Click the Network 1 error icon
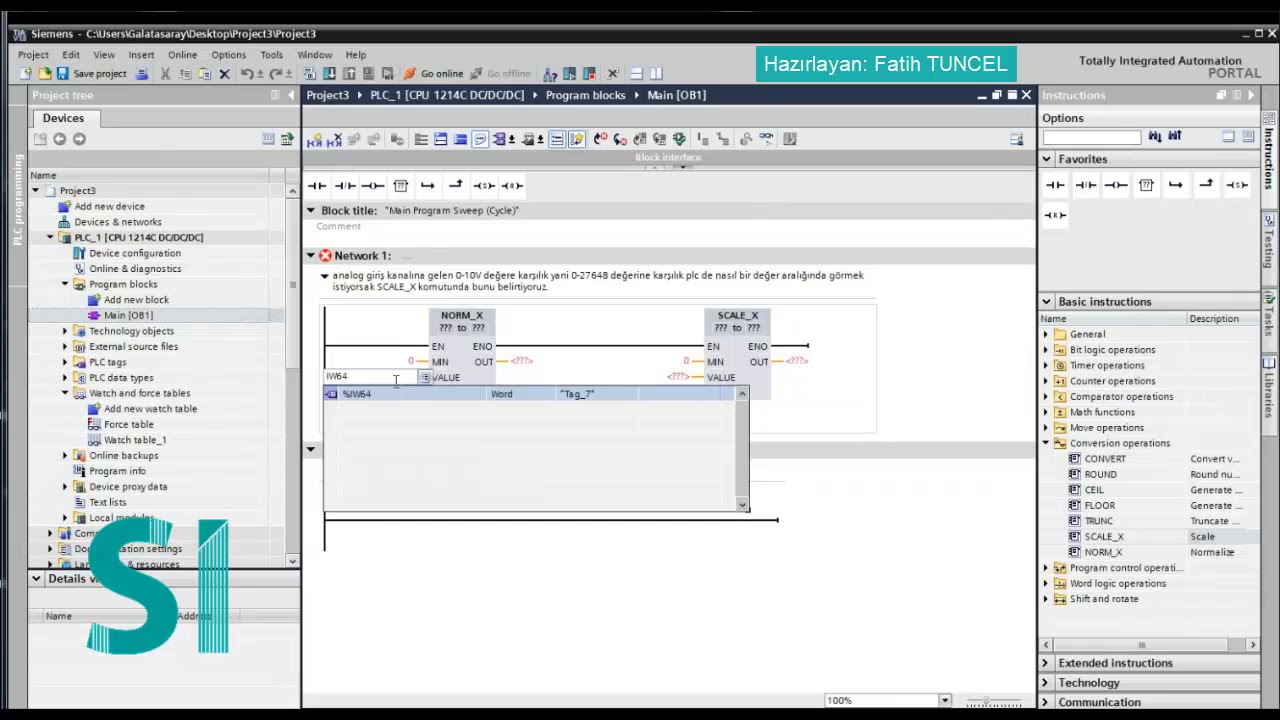The image size is (1280, 720). click(325, 256)
